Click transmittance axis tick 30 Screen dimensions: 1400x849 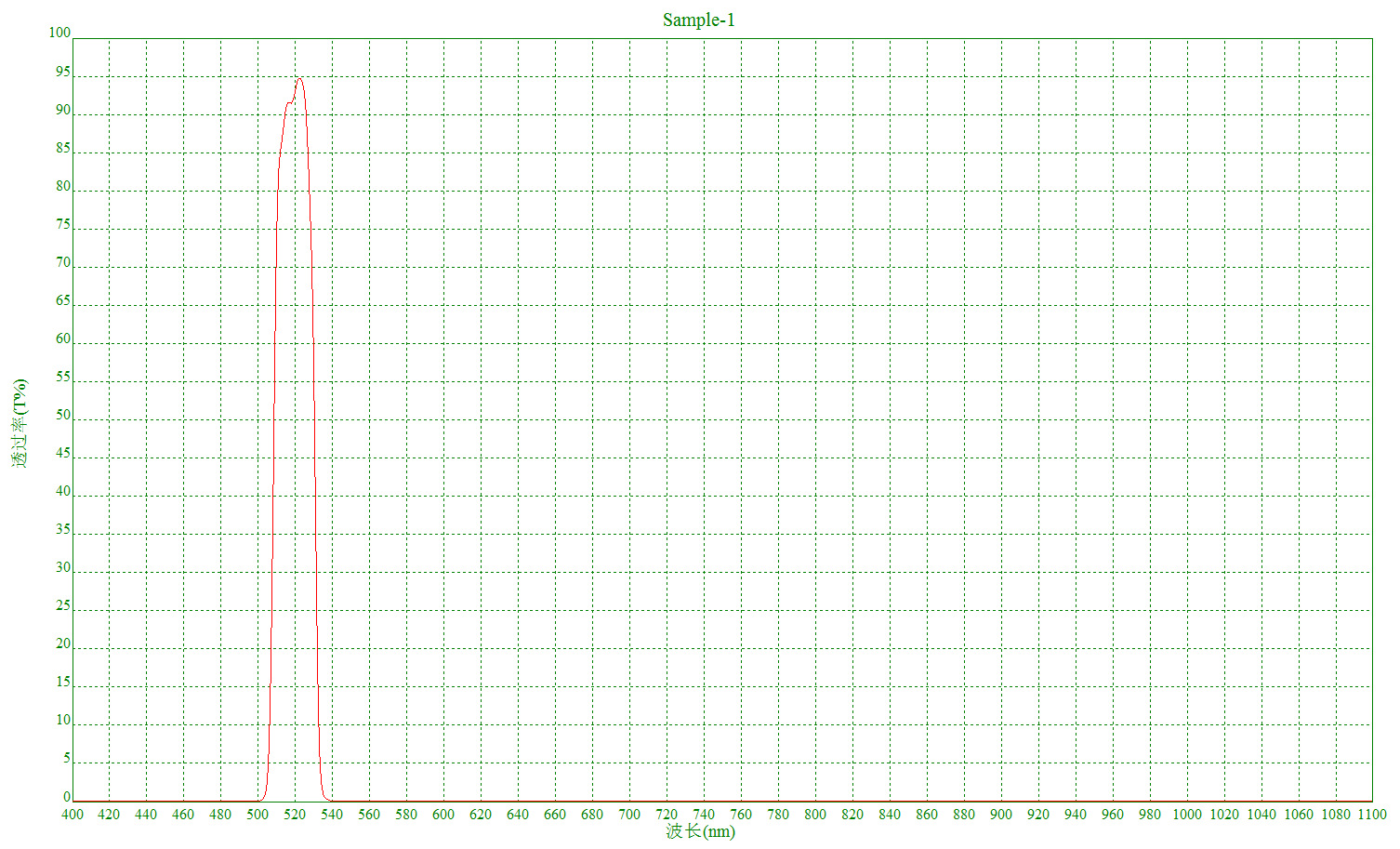click(63, 568)
